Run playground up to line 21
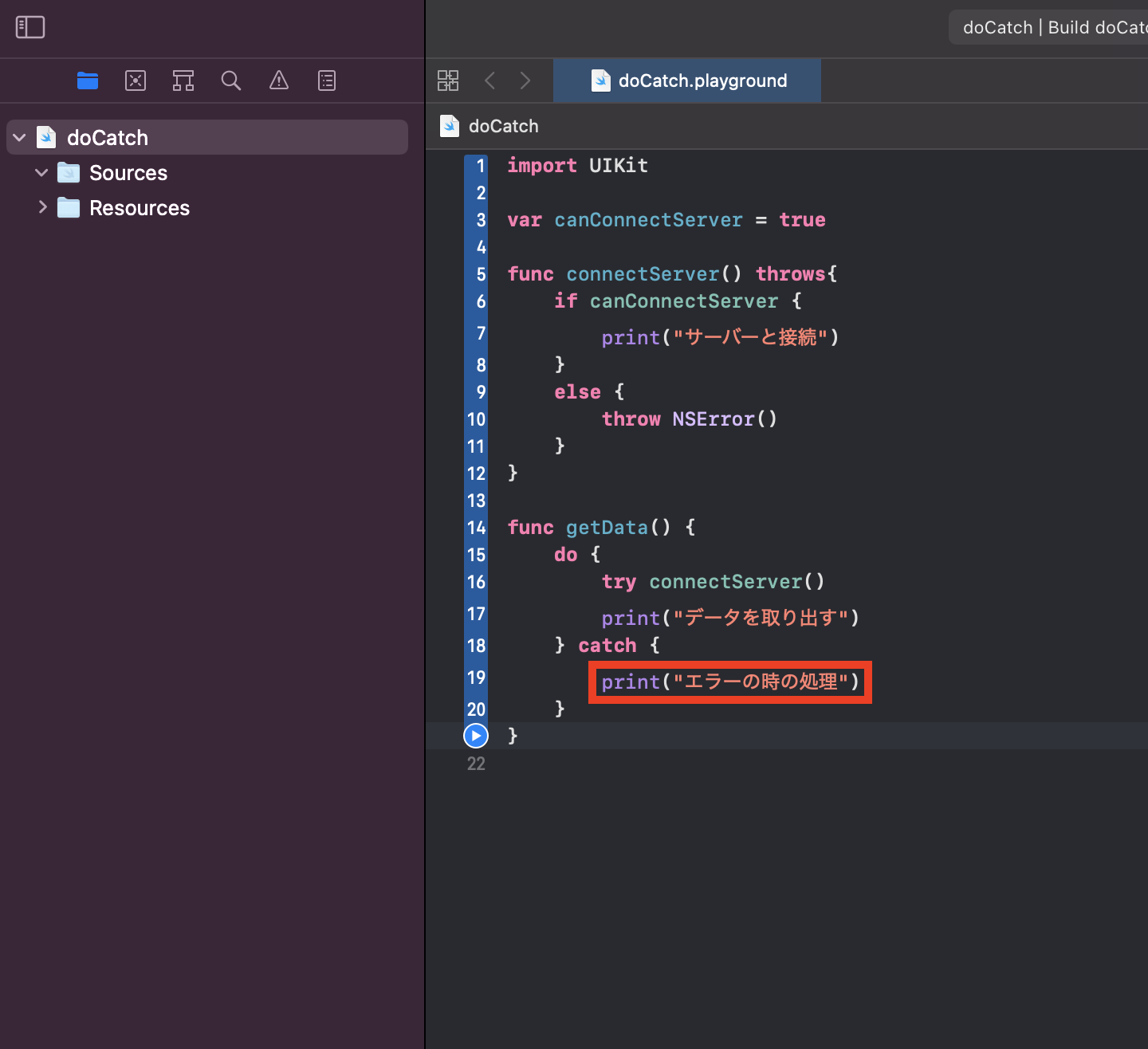The width and height of the screenshot is (1148, 1049). (x=476, y=736)
